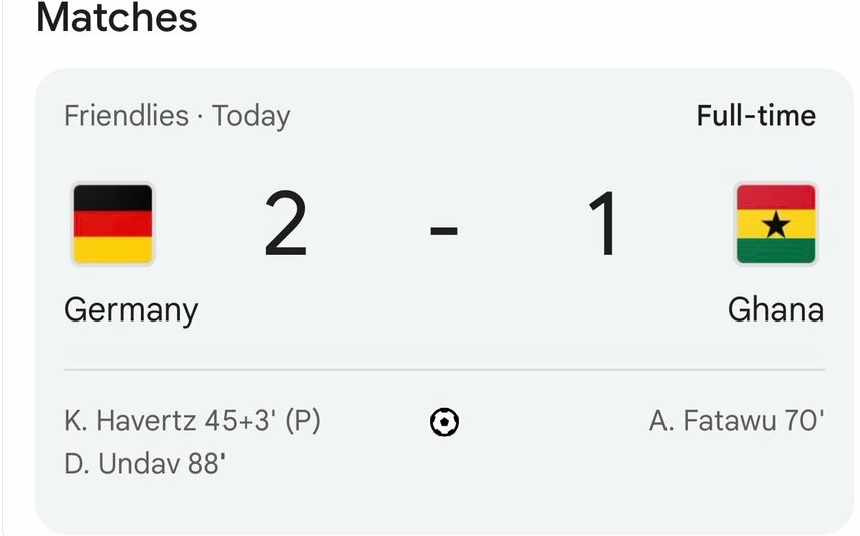This screenshot has height=536, width=860.
Task: Click the Matches heading
Action: (x=117, y=18)
